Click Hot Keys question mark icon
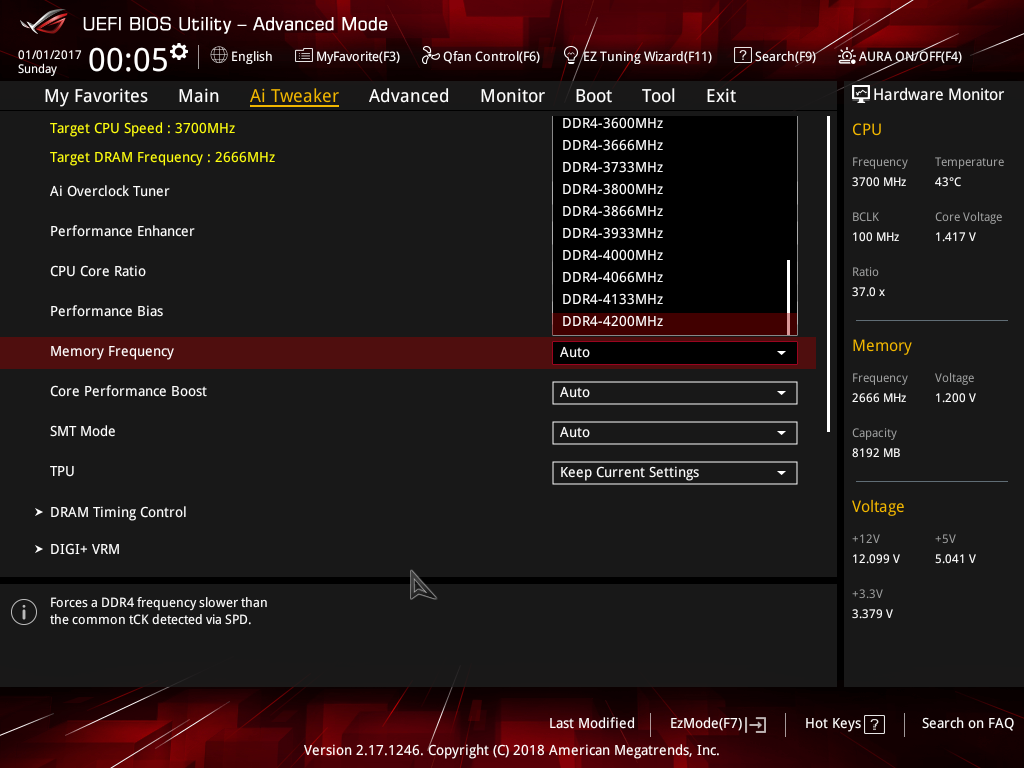 [x=874, y=724]
